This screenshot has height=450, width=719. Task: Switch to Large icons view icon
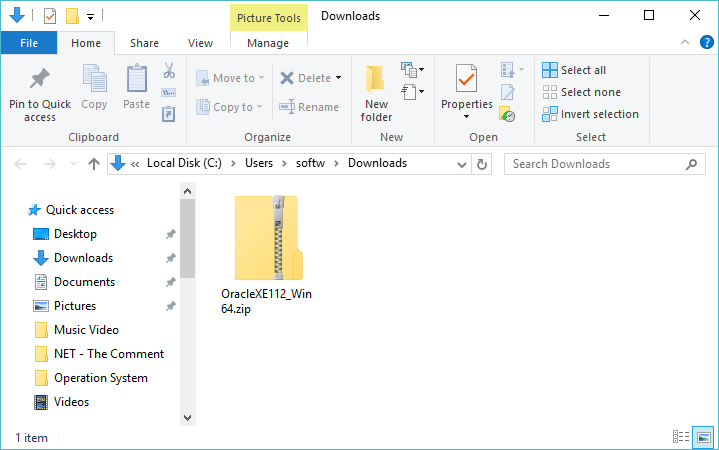coord(703,437)
